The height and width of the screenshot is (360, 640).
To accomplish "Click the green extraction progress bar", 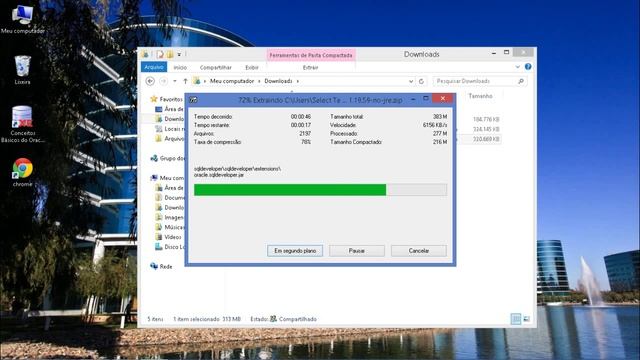I will [x=320, y=190].
